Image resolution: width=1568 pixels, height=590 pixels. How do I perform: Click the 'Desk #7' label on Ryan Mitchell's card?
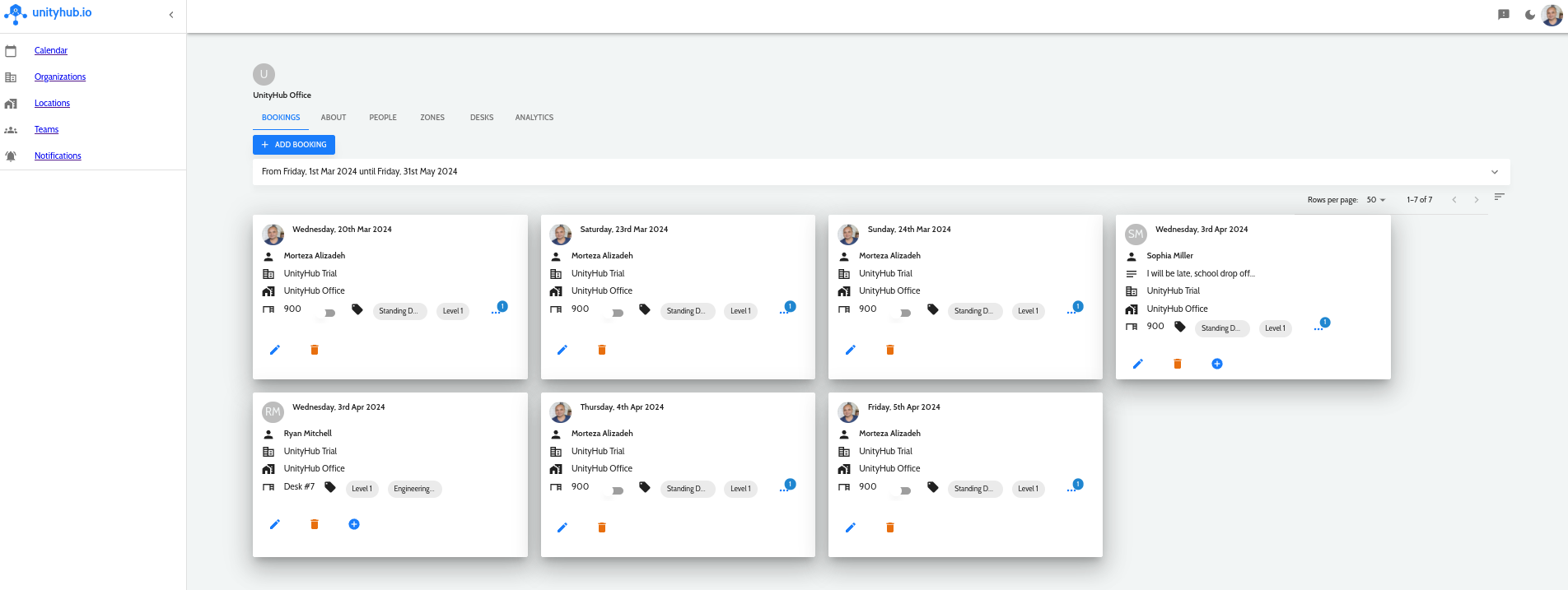tap(299, 487)
